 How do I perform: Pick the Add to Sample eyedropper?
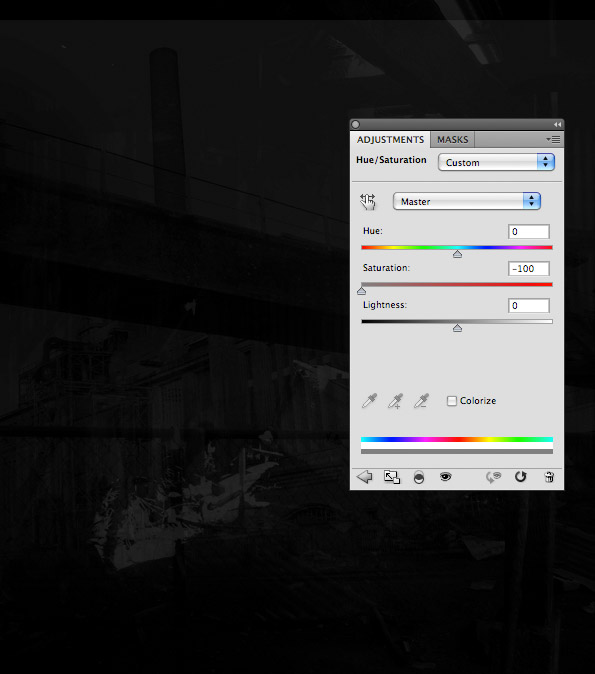point(396,401)
